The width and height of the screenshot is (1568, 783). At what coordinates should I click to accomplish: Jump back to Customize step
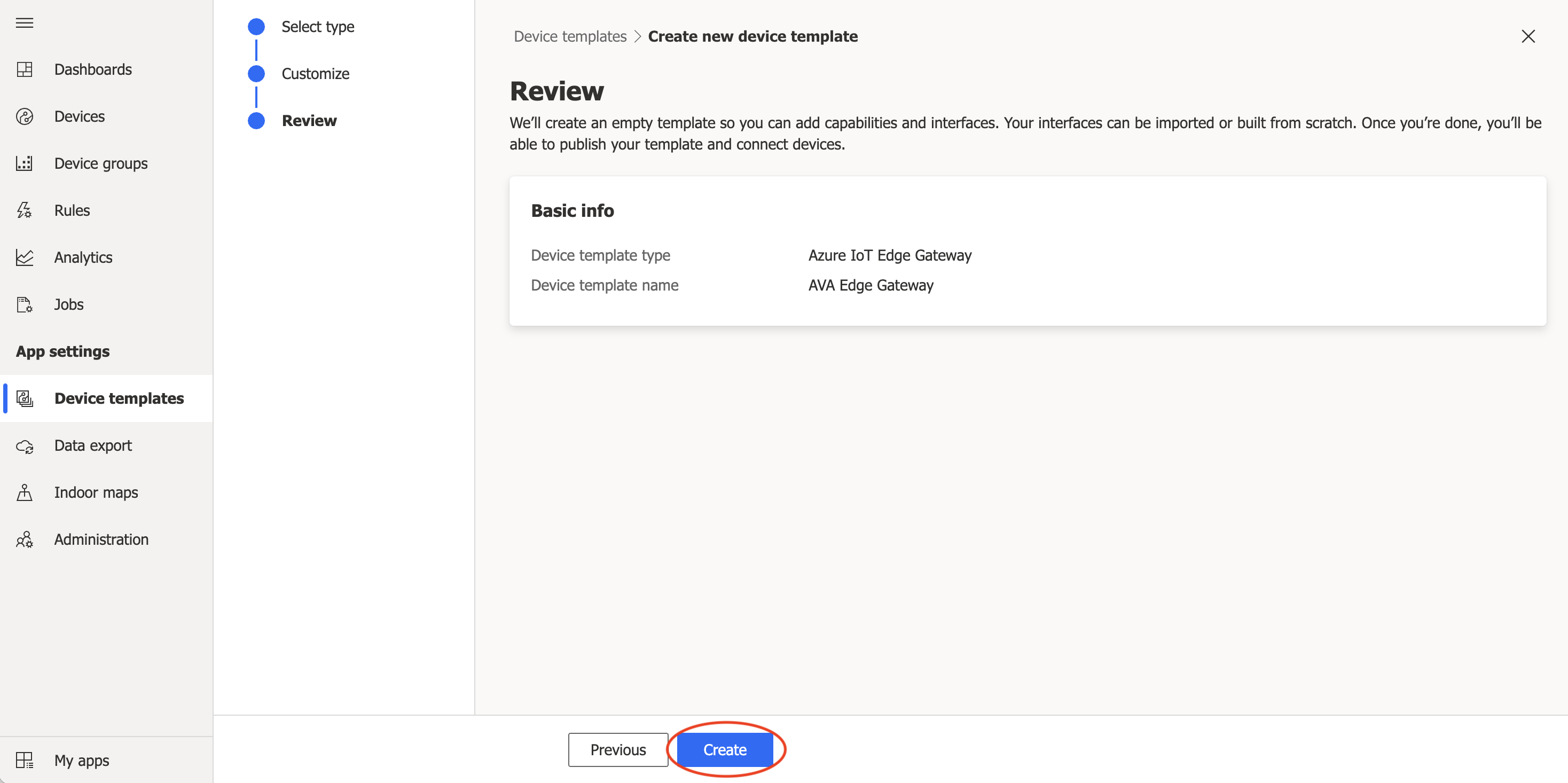click(315, 74)
